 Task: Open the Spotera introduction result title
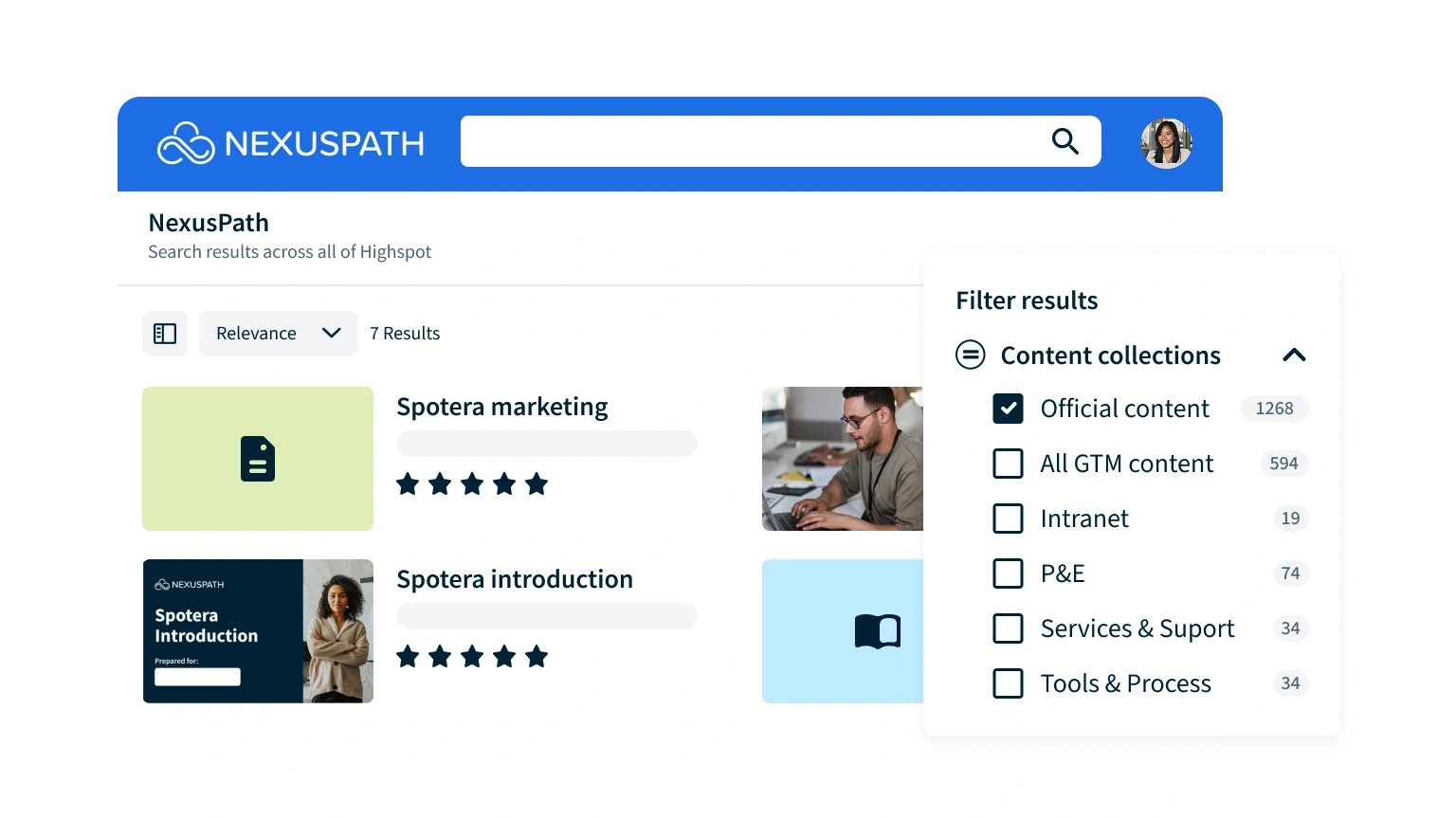[514, 579]
